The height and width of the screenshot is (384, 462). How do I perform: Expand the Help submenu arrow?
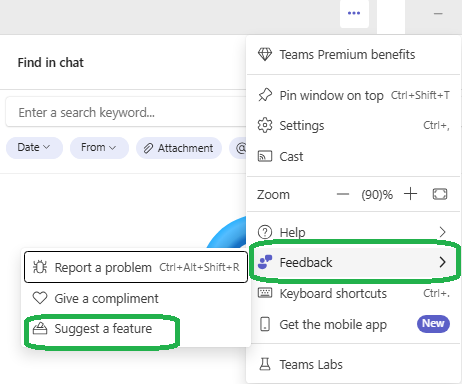click(442, 232)
